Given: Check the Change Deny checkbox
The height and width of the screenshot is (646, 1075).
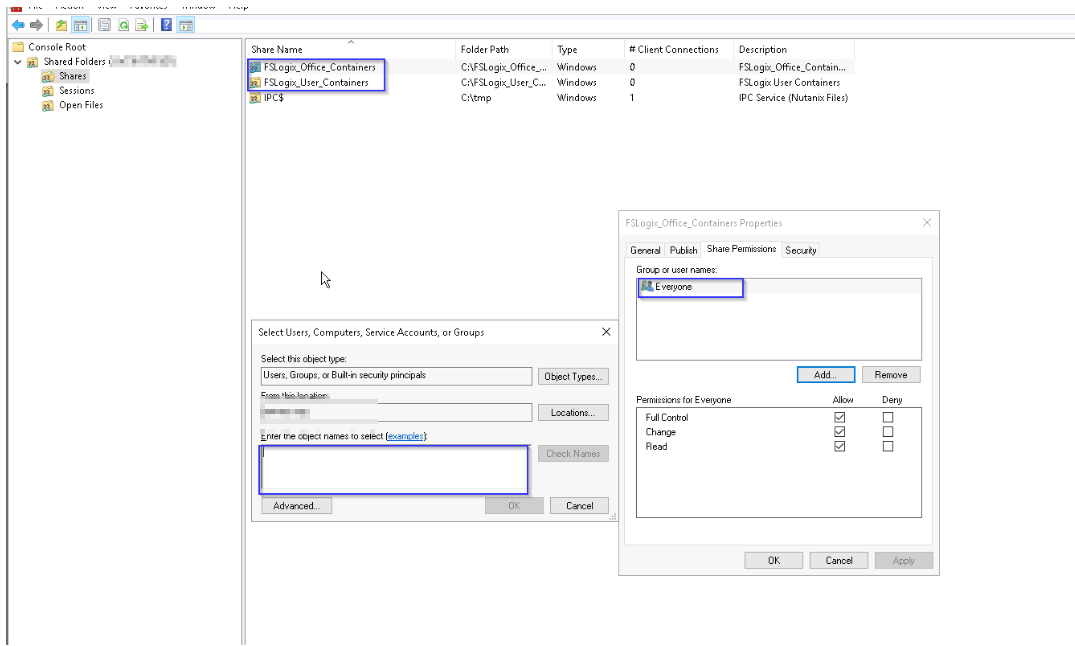Looking at the screenshot, I should [888, 431].
